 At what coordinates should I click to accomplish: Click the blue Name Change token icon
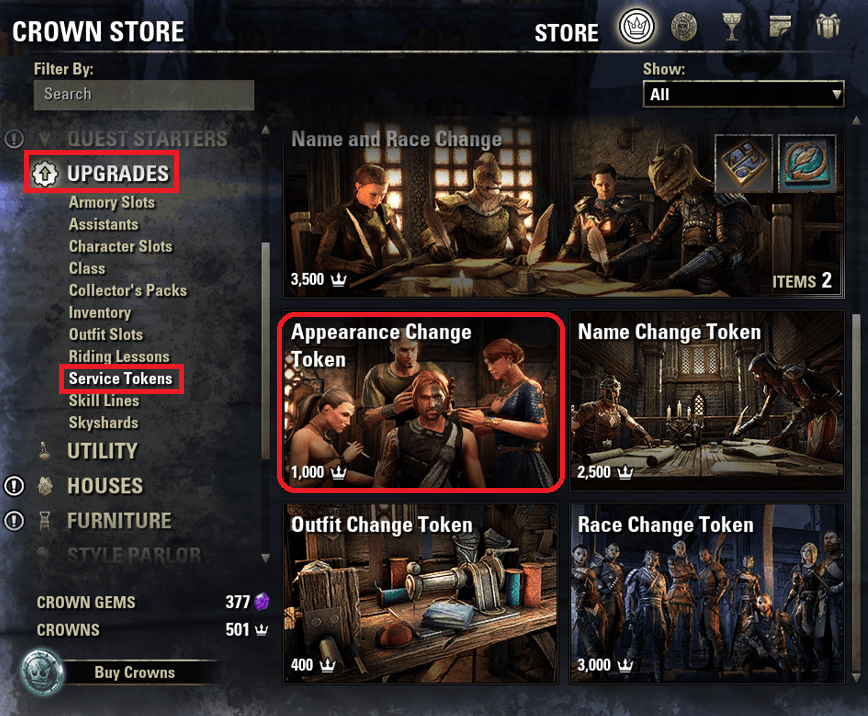743,163
